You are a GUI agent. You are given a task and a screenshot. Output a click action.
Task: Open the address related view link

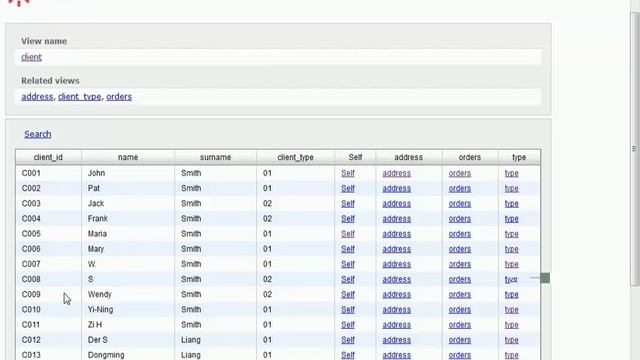coord(37,97)
